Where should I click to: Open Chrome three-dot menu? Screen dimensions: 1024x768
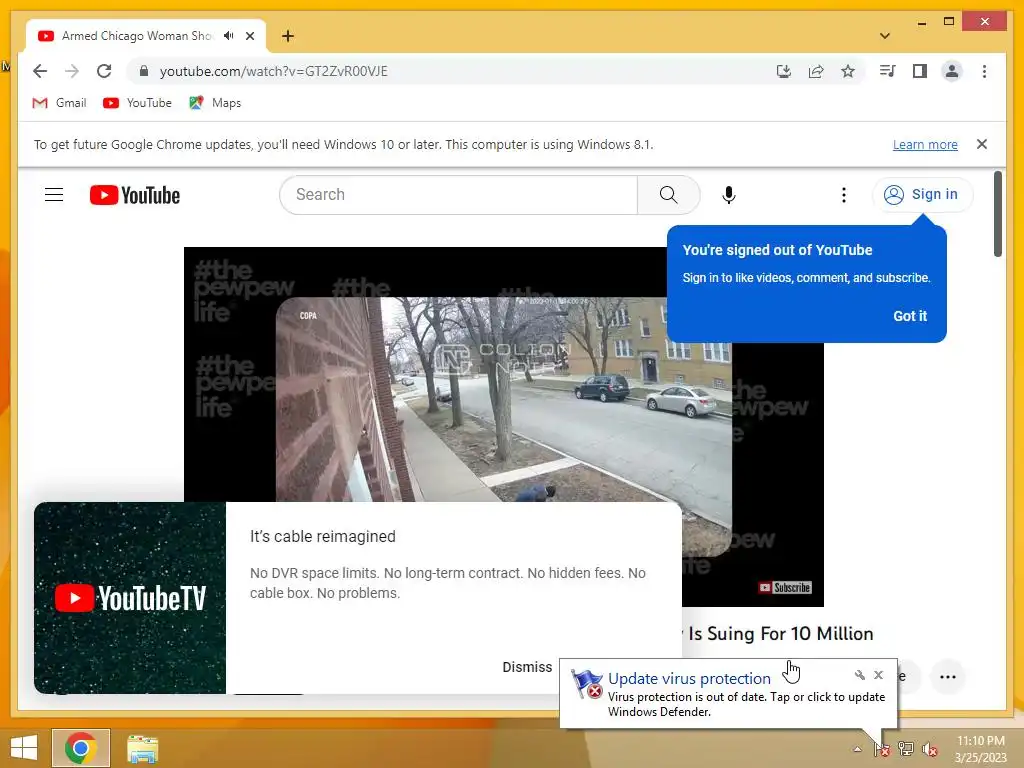(x=984, y=71)
